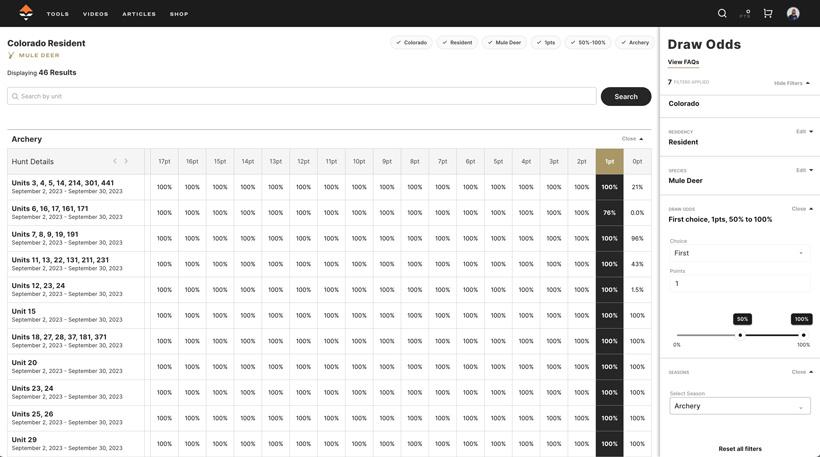This screenshot has width=820, height=457.
Task: Go to the Articles menu item
Action: 139,14
